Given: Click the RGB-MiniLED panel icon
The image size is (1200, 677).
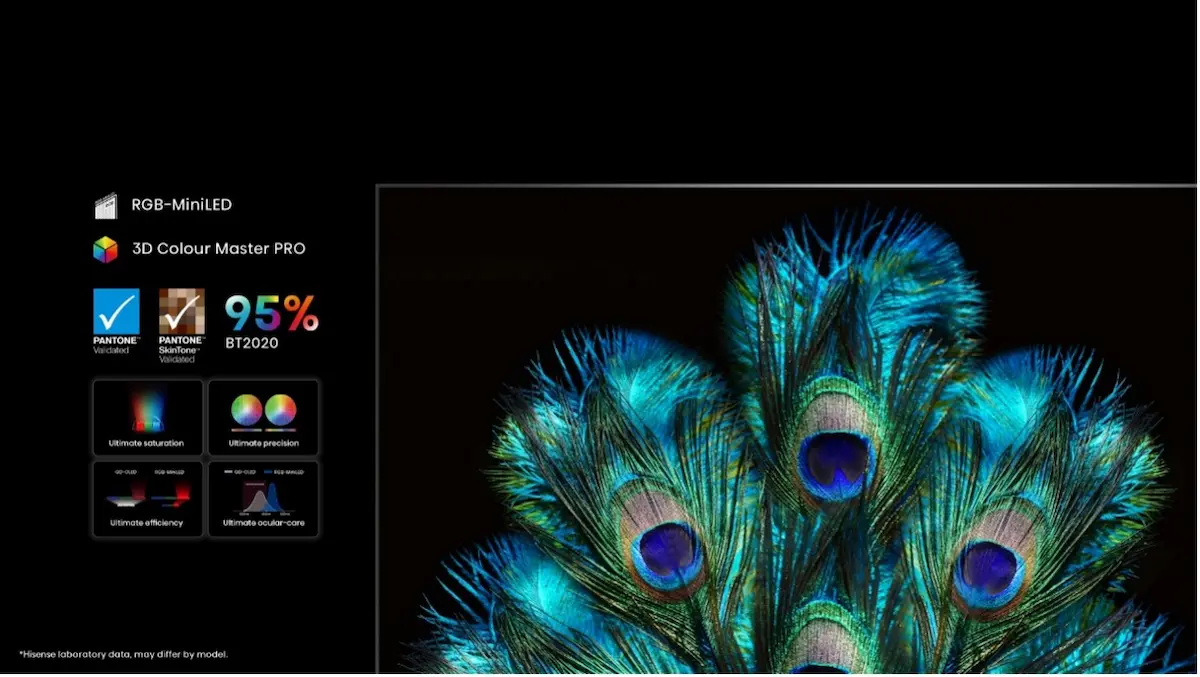Looking at the screenshot, I should tap(105, 206).
